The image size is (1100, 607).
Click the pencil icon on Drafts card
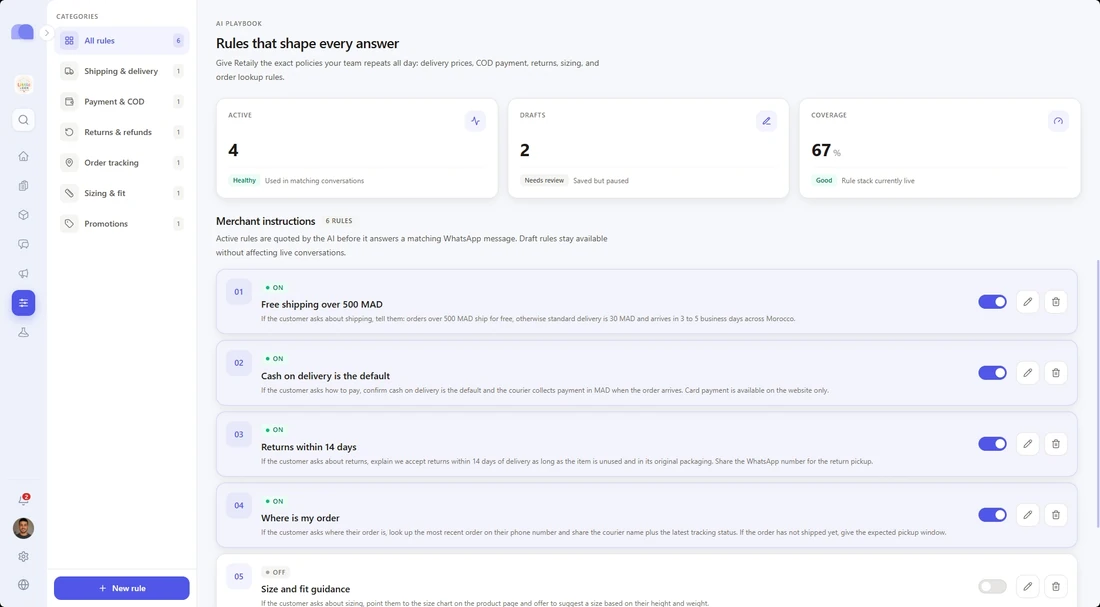pos(766,121)
